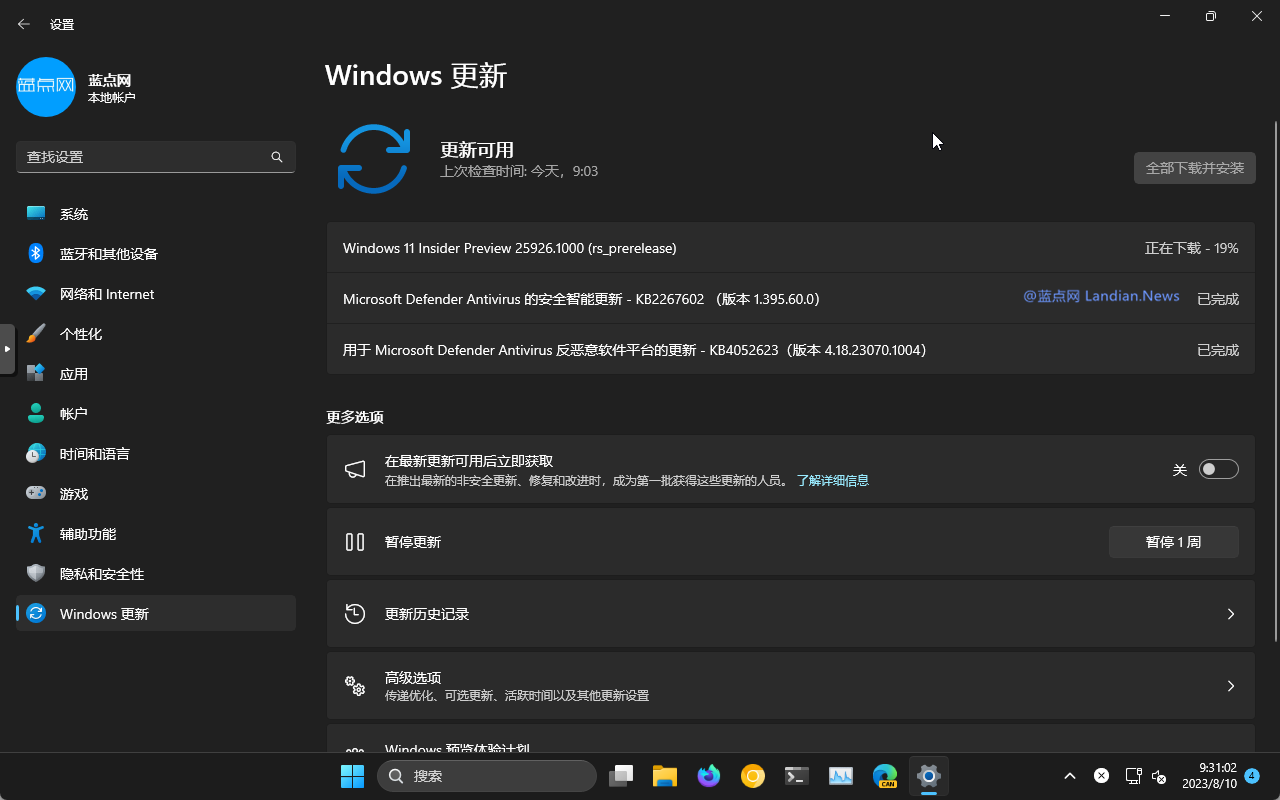The height and width of the screenshot is (800, 1280).
Task: Click the sync icon beside Windows 更新 sidebar item
Action: (36, 614)
